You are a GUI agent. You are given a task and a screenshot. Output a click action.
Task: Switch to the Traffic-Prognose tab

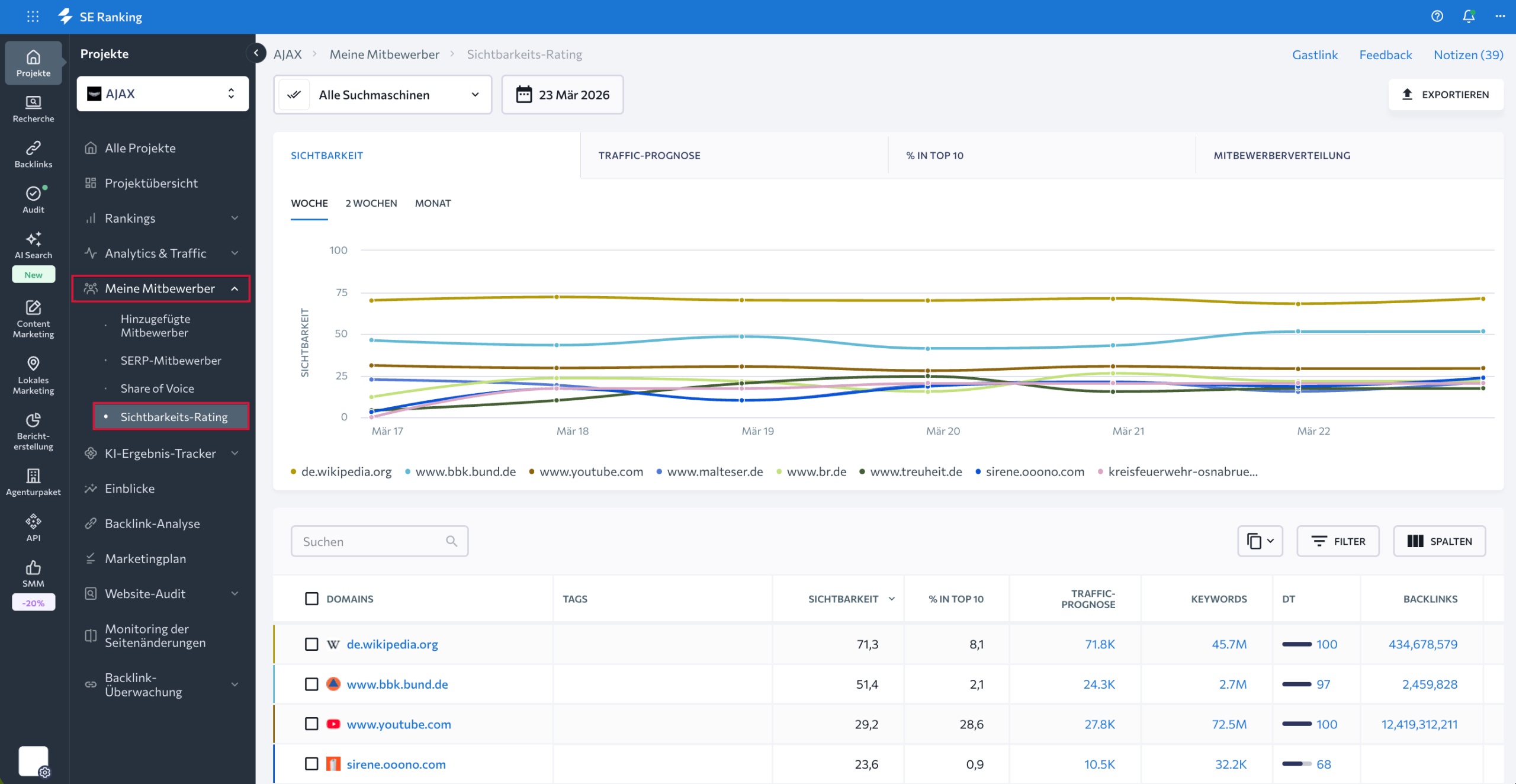click(x=649, y=156)
